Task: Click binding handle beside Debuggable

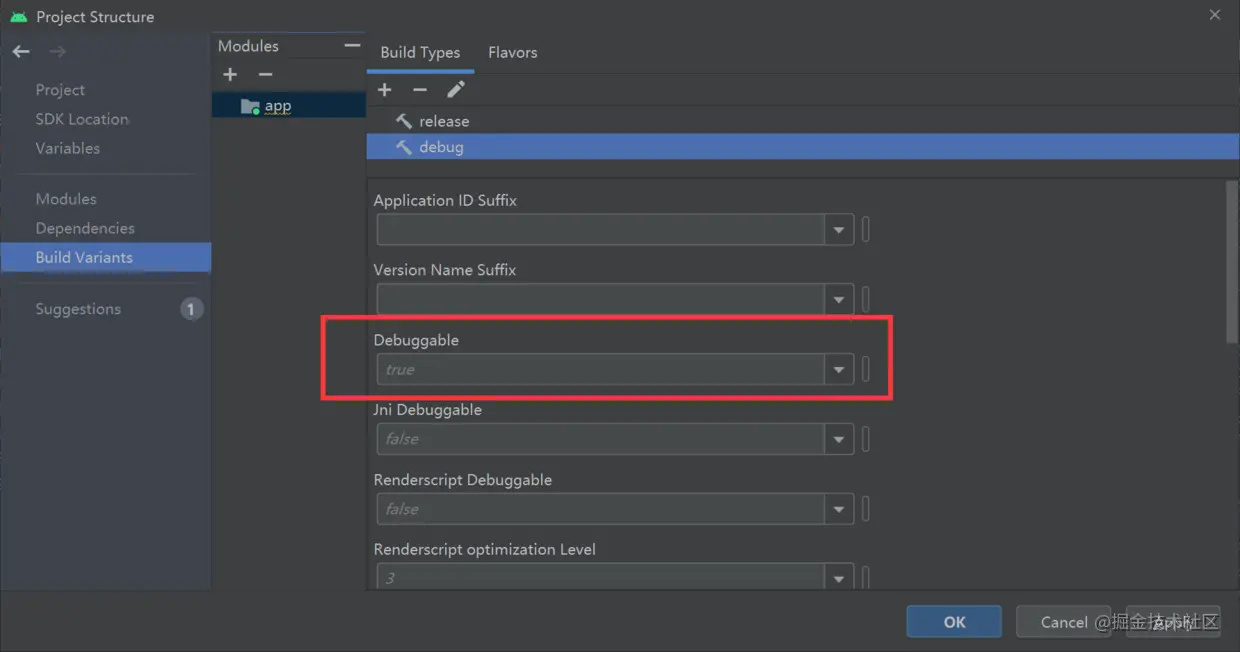Action: 866,369
